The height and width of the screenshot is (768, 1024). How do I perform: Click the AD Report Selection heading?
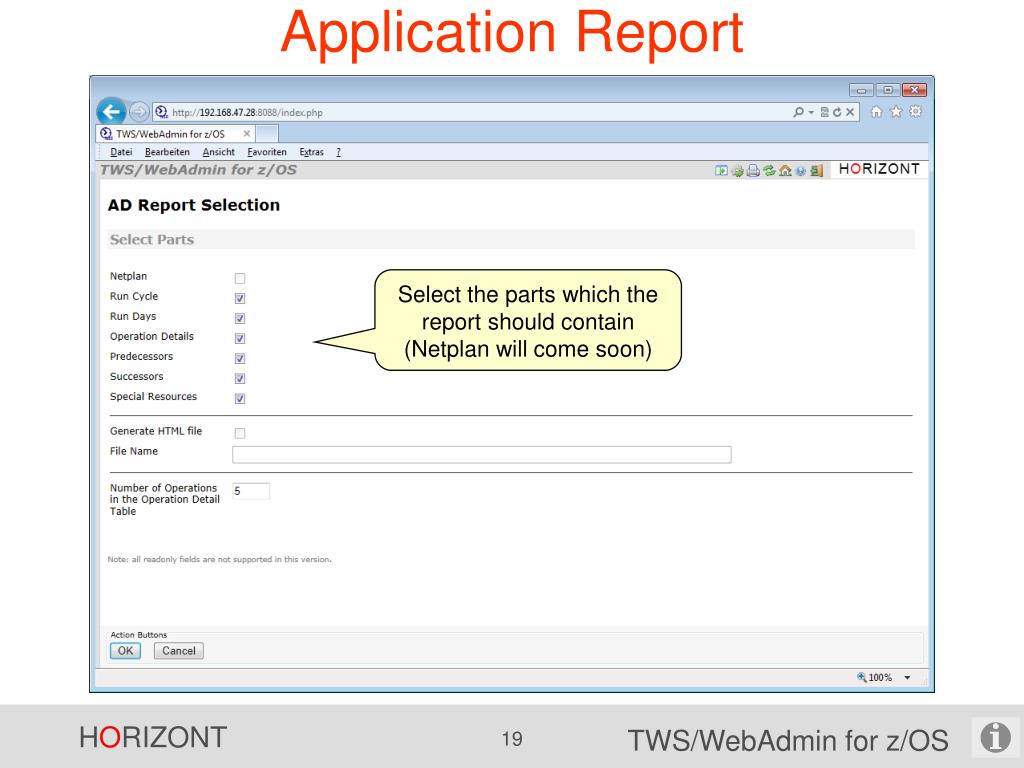(x=193, y=205)
